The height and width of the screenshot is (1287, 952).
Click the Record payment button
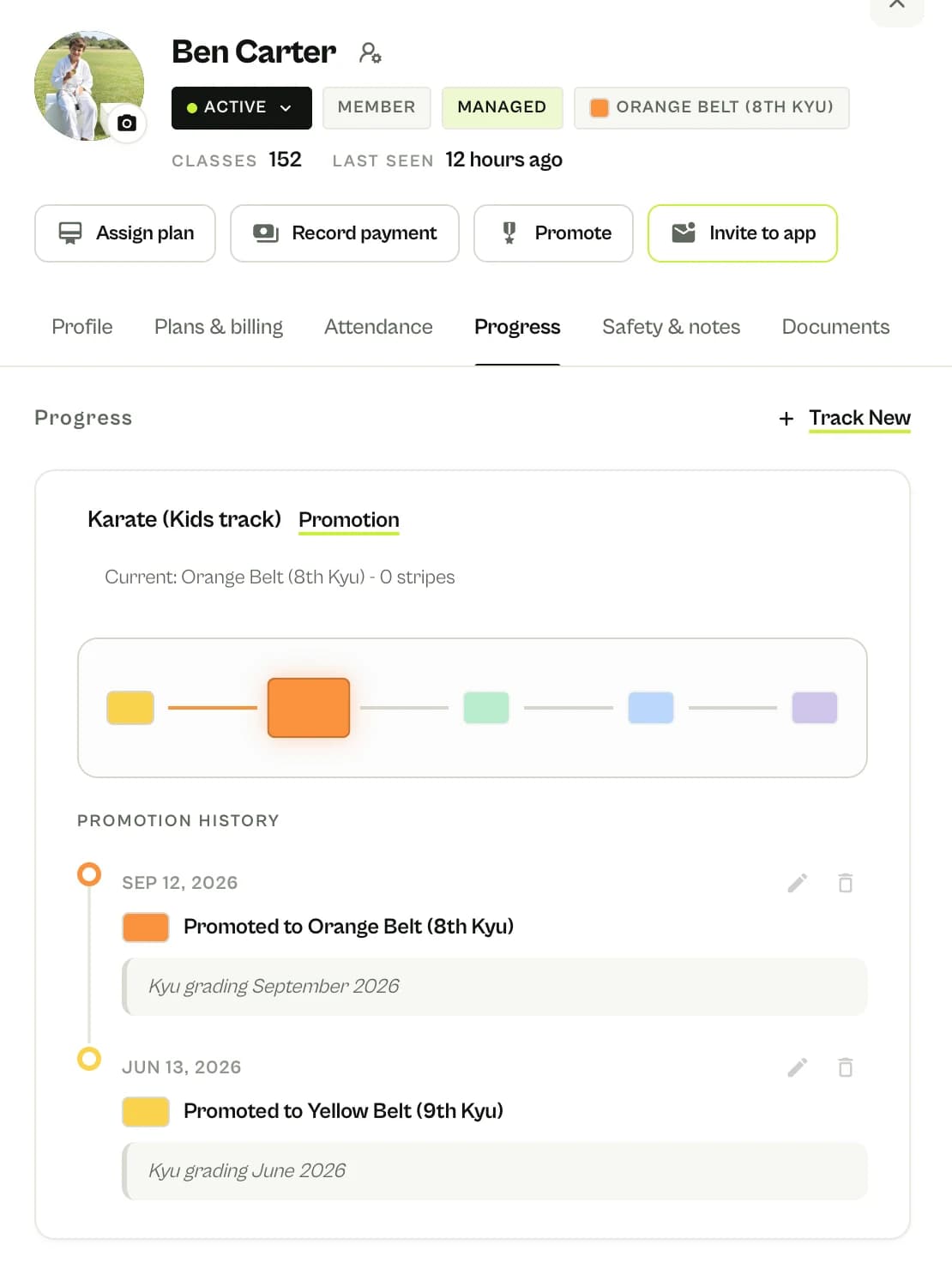point(345,233)
